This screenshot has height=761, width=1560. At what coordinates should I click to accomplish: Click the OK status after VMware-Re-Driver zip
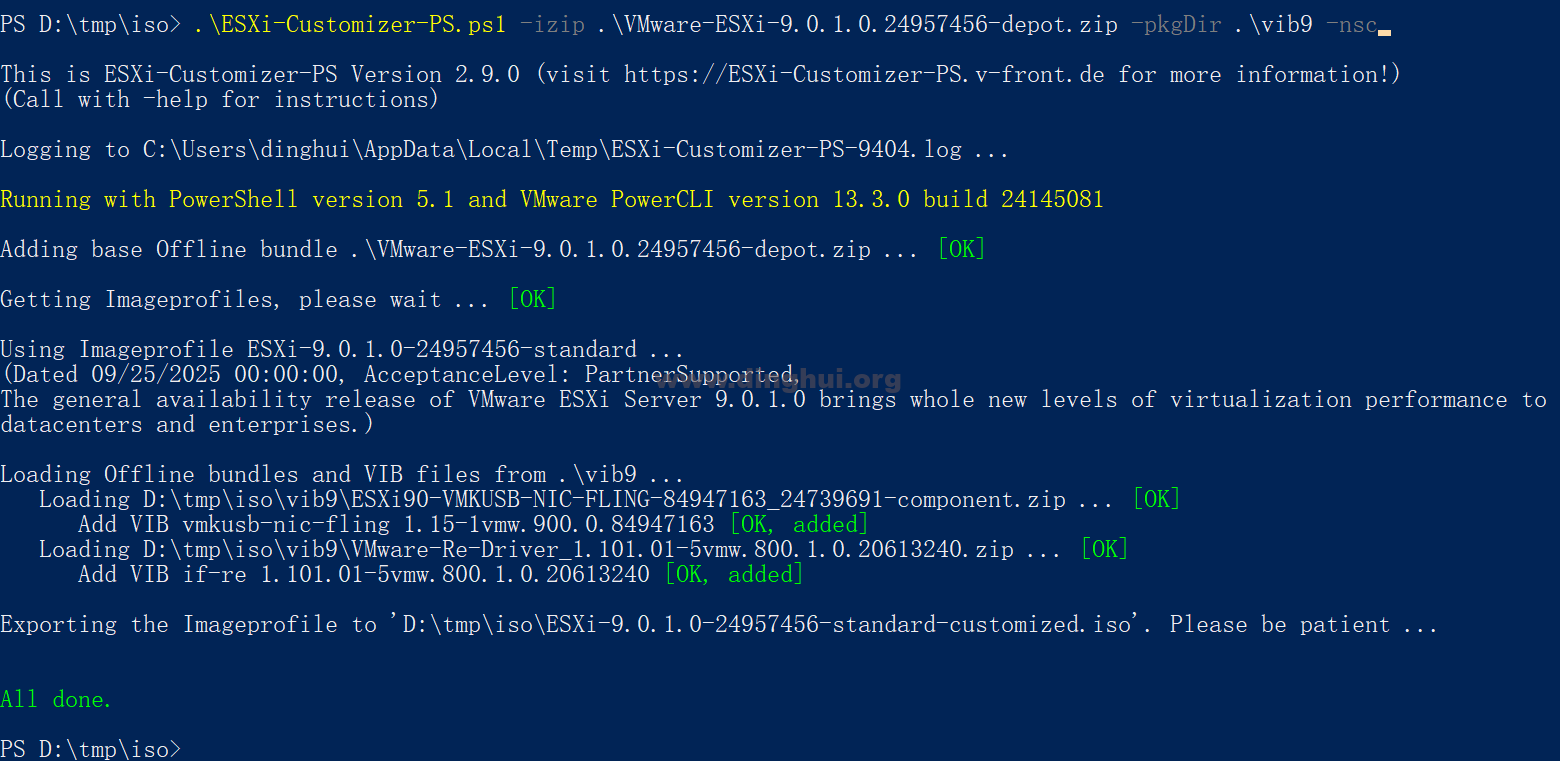tap(1104, 550)
